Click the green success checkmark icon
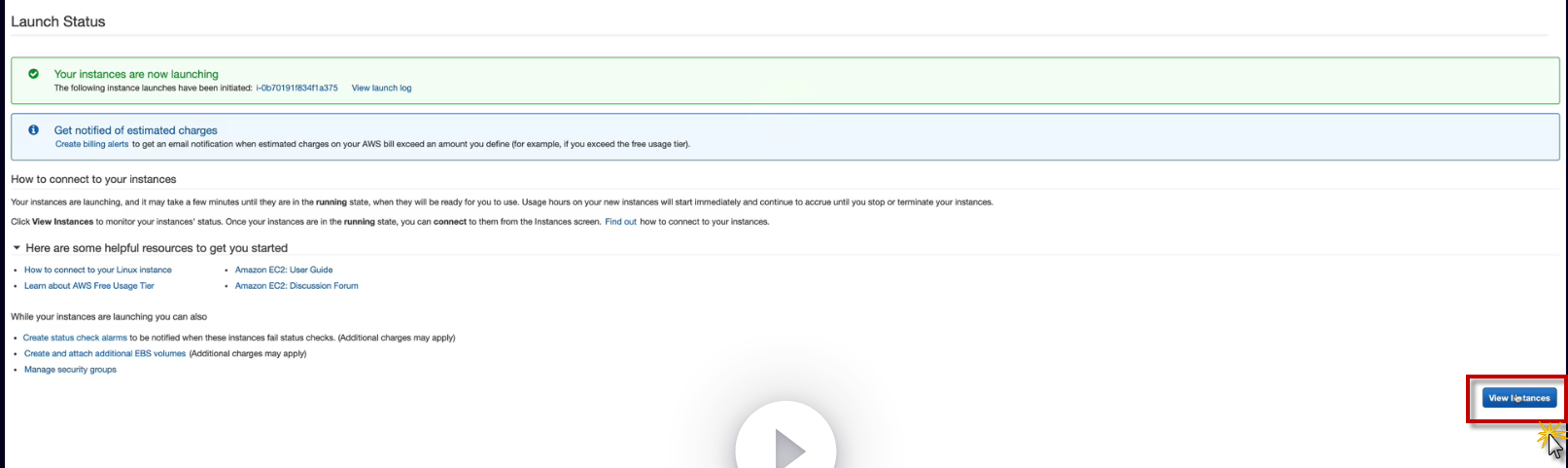This screenshot has width=1568, height=468. click(x=34, y=73)
